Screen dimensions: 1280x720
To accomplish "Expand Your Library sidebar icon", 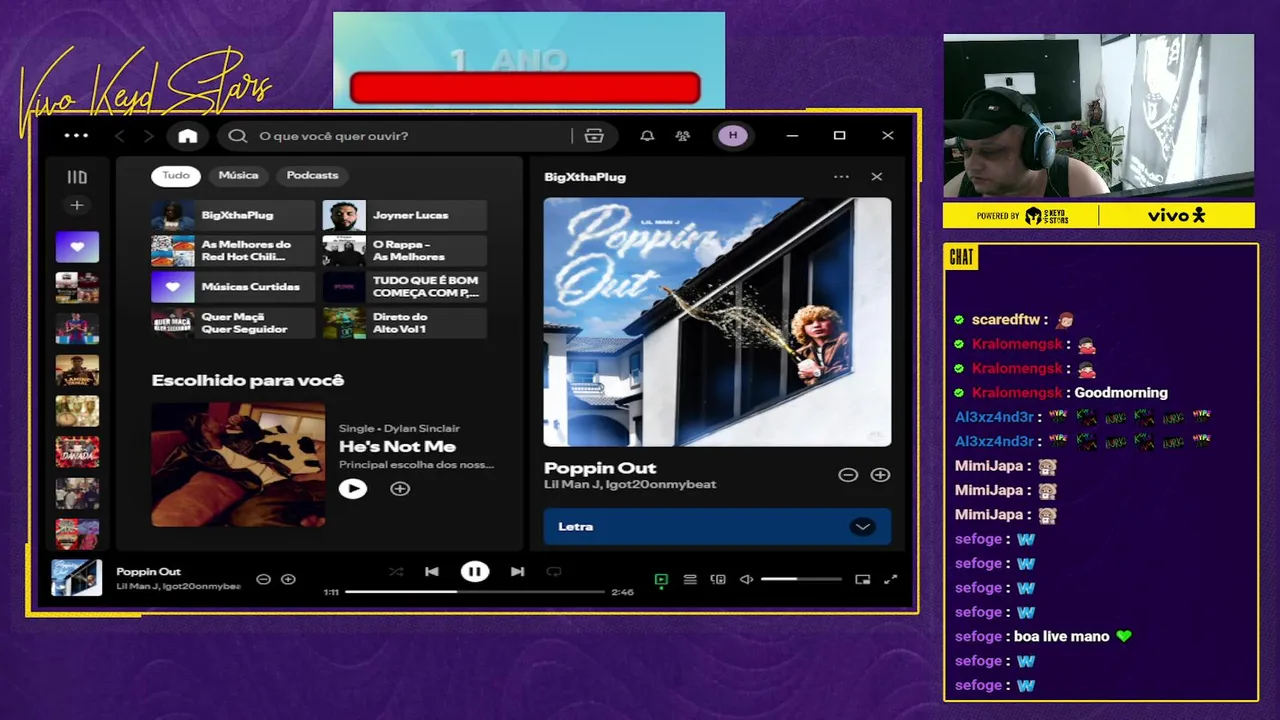I will point(77,177).
